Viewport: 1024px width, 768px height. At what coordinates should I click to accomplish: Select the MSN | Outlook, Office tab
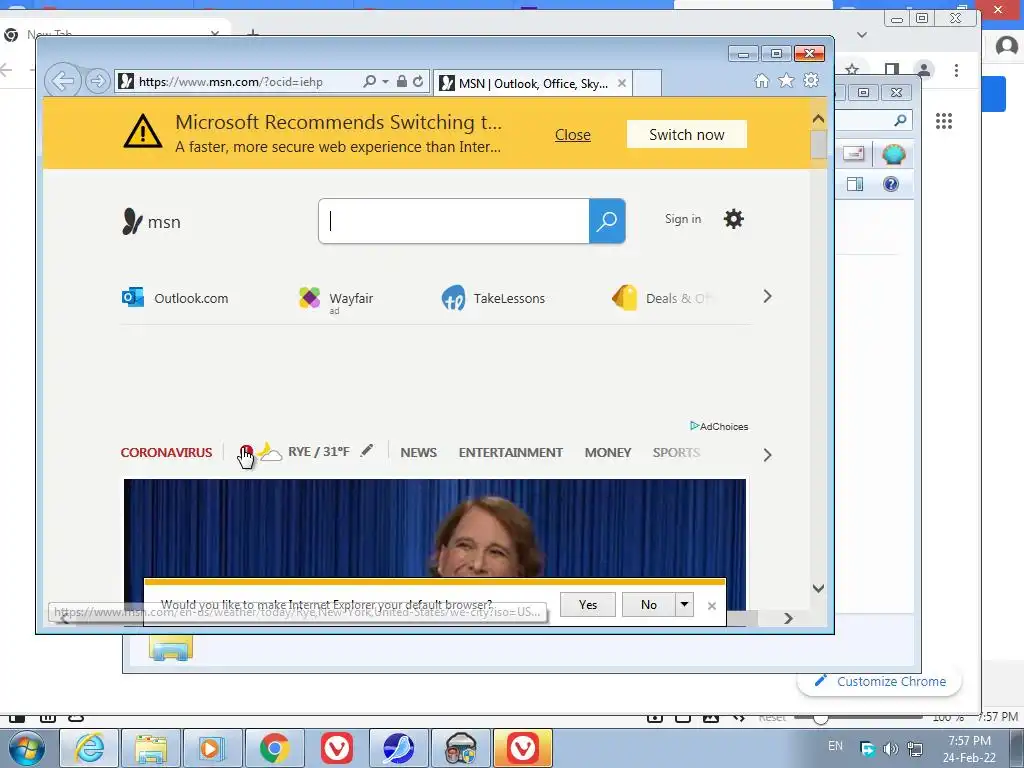coord(533,84)
